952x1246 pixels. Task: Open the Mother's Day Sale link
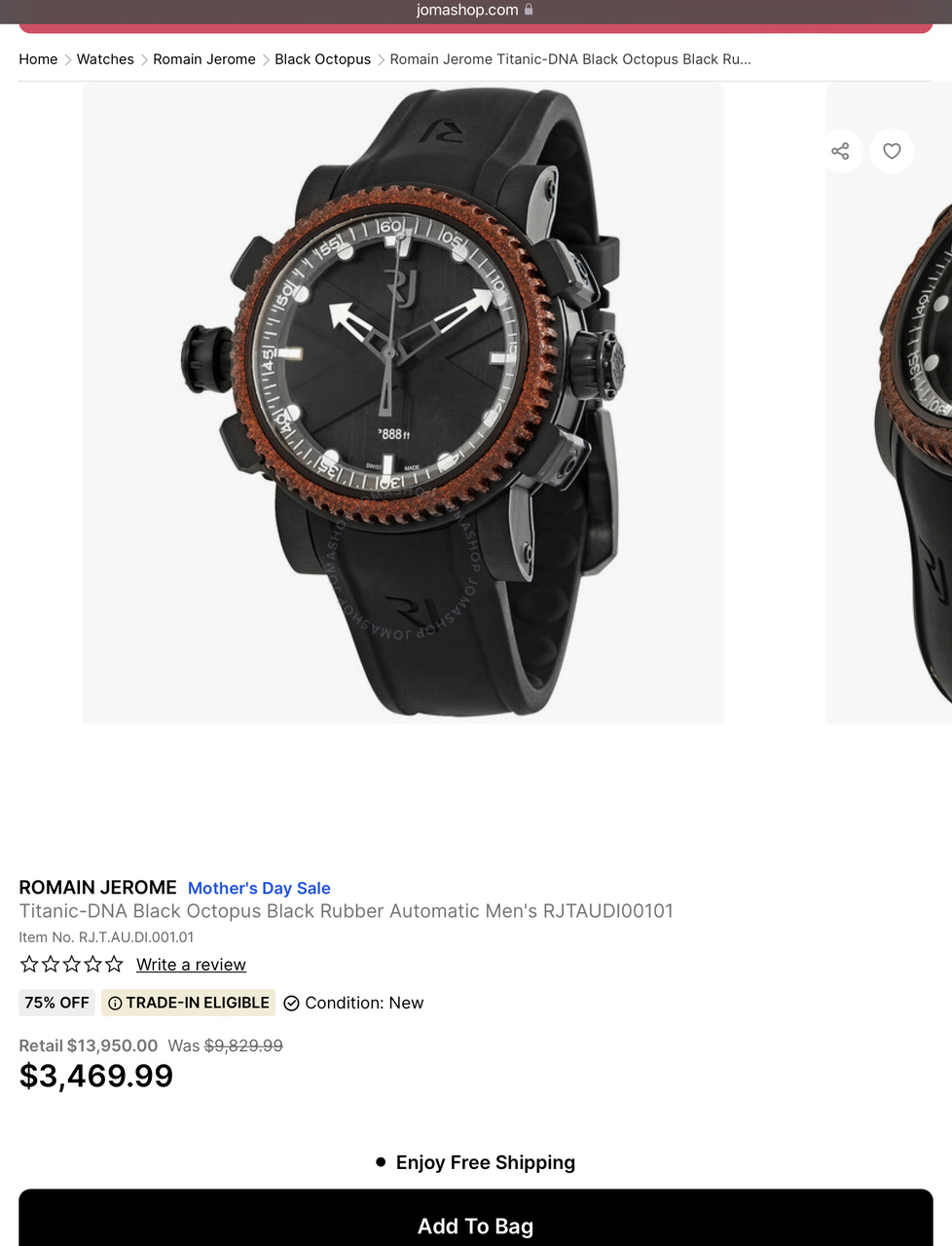click(259, 888)
